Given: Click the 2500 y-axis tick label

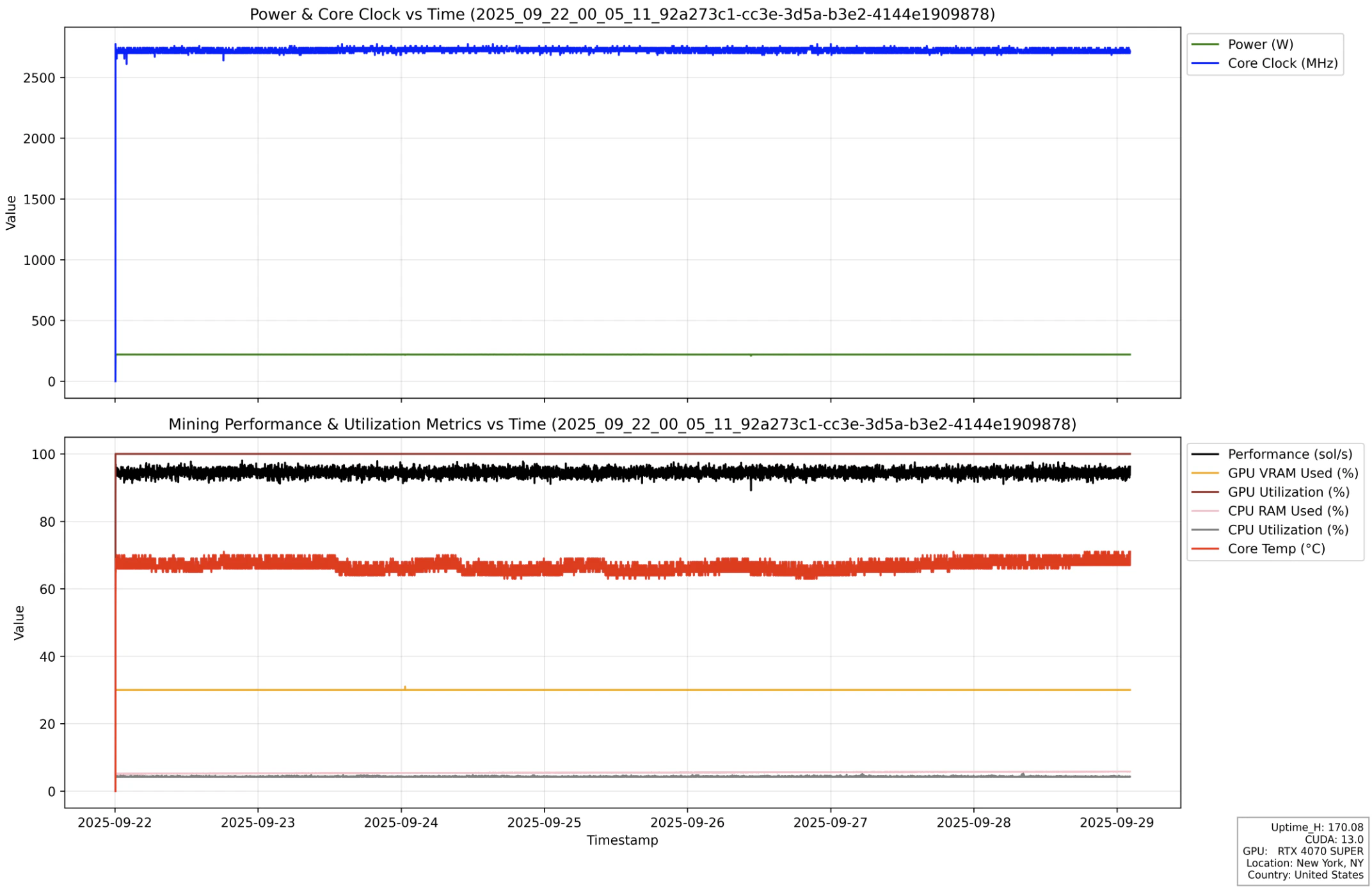Looking at the screenshot, I should click(x=39, y=78).
